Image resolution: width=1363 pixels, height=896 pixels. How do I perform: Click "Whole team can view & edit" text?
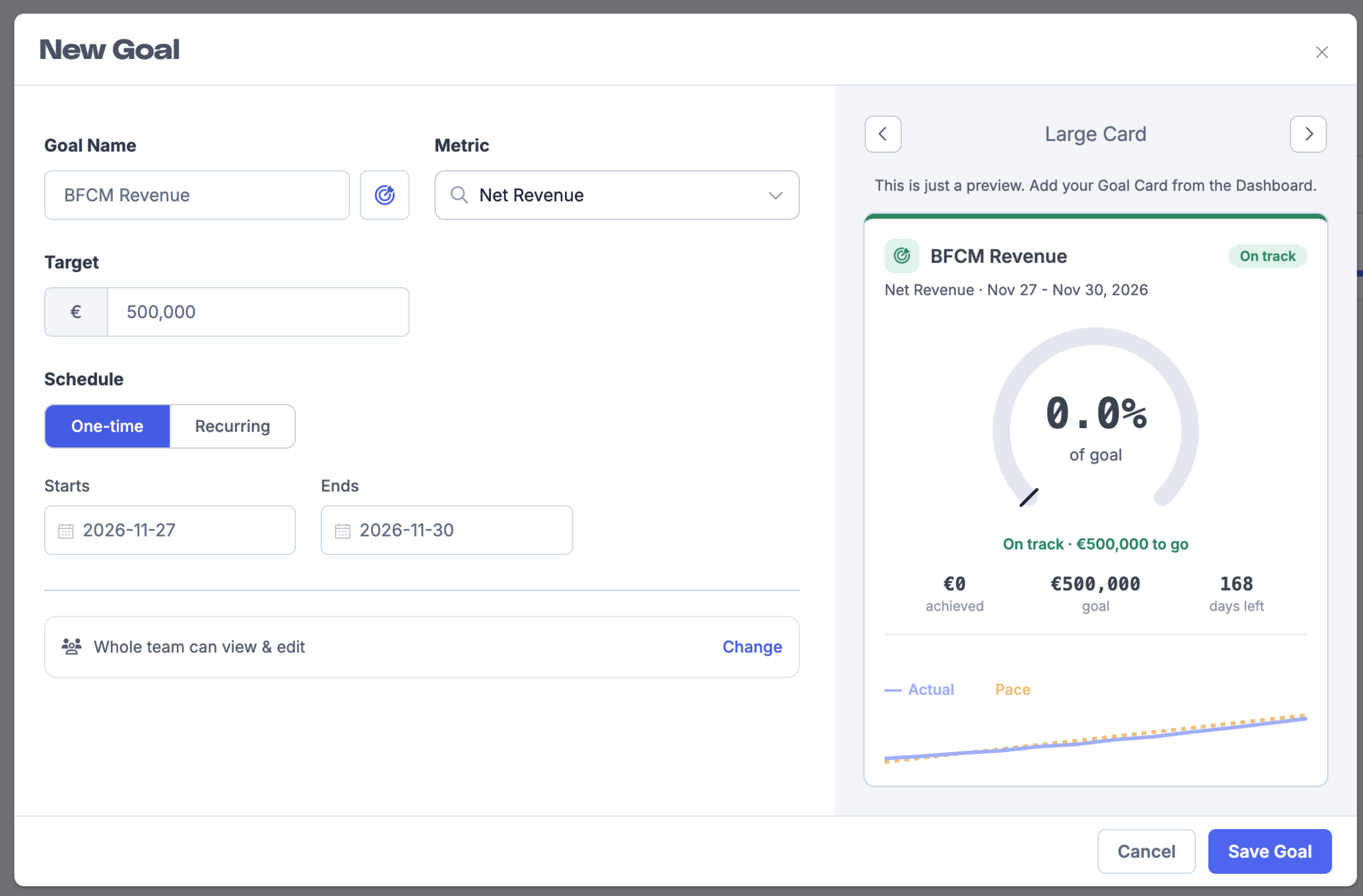[x=199, y=646]
